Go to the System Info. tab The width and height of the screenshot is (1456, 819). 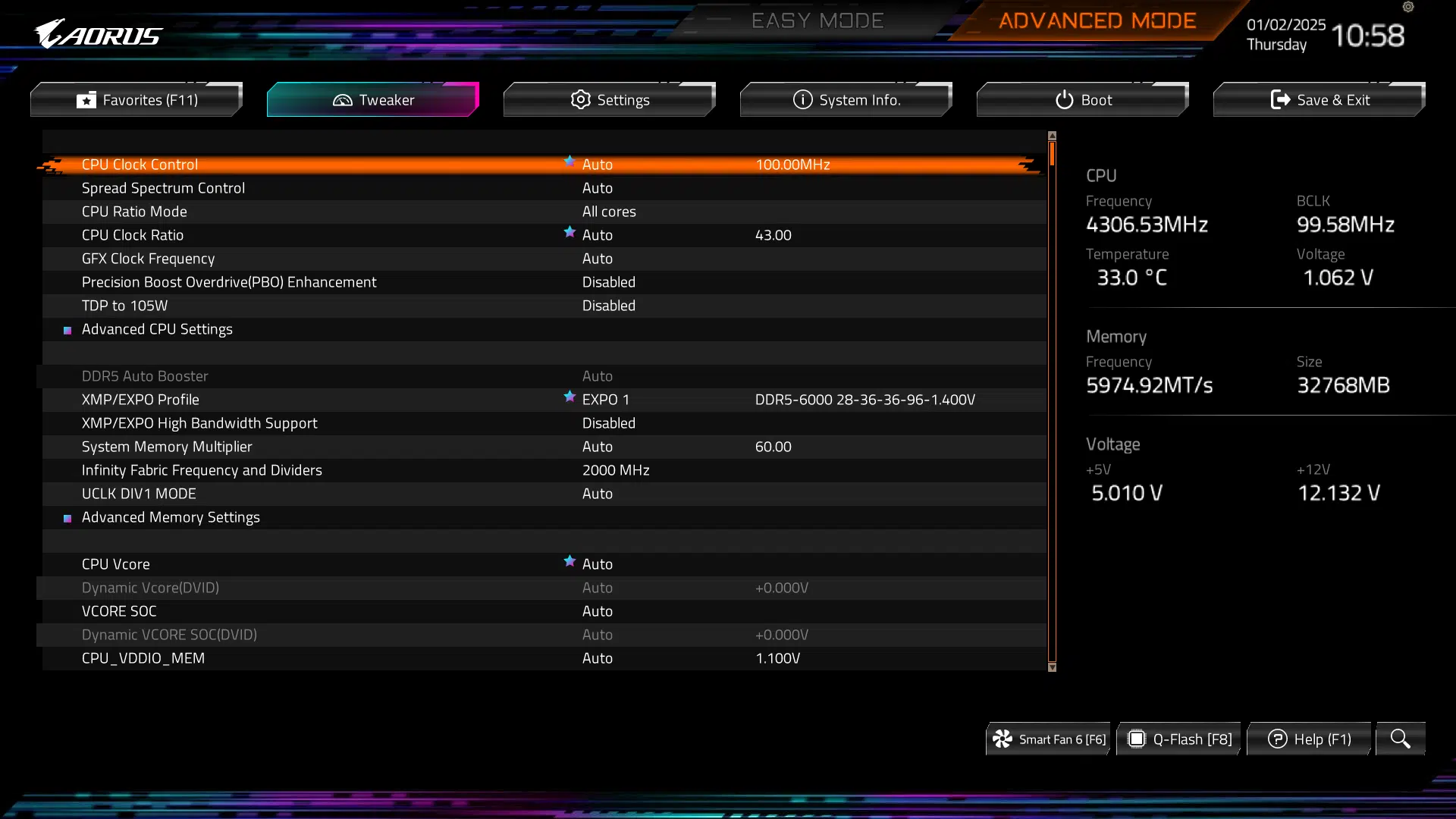pos(846,99)
